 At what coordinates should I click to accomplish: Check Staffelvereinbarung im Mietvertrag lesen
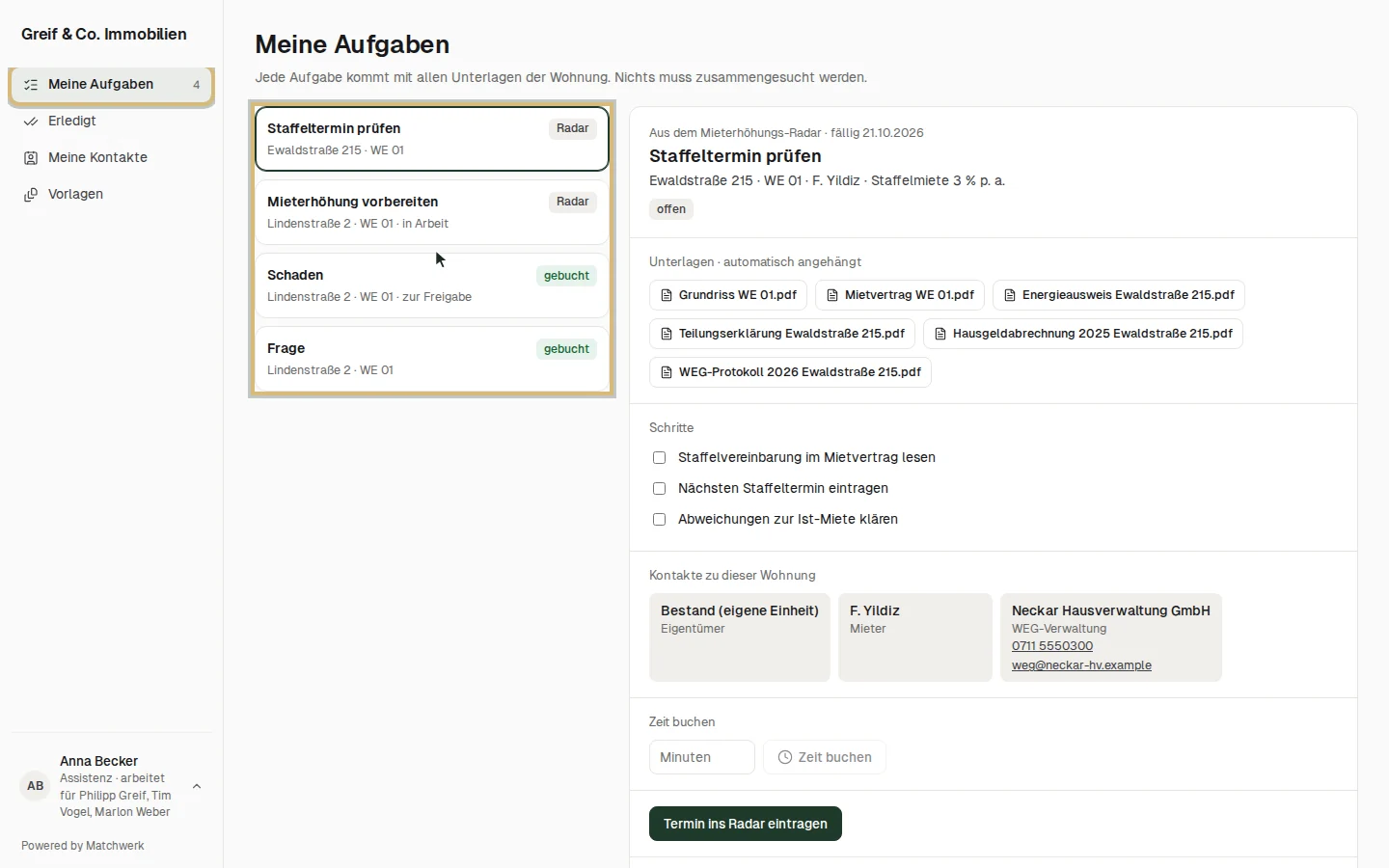click(660, 458)
